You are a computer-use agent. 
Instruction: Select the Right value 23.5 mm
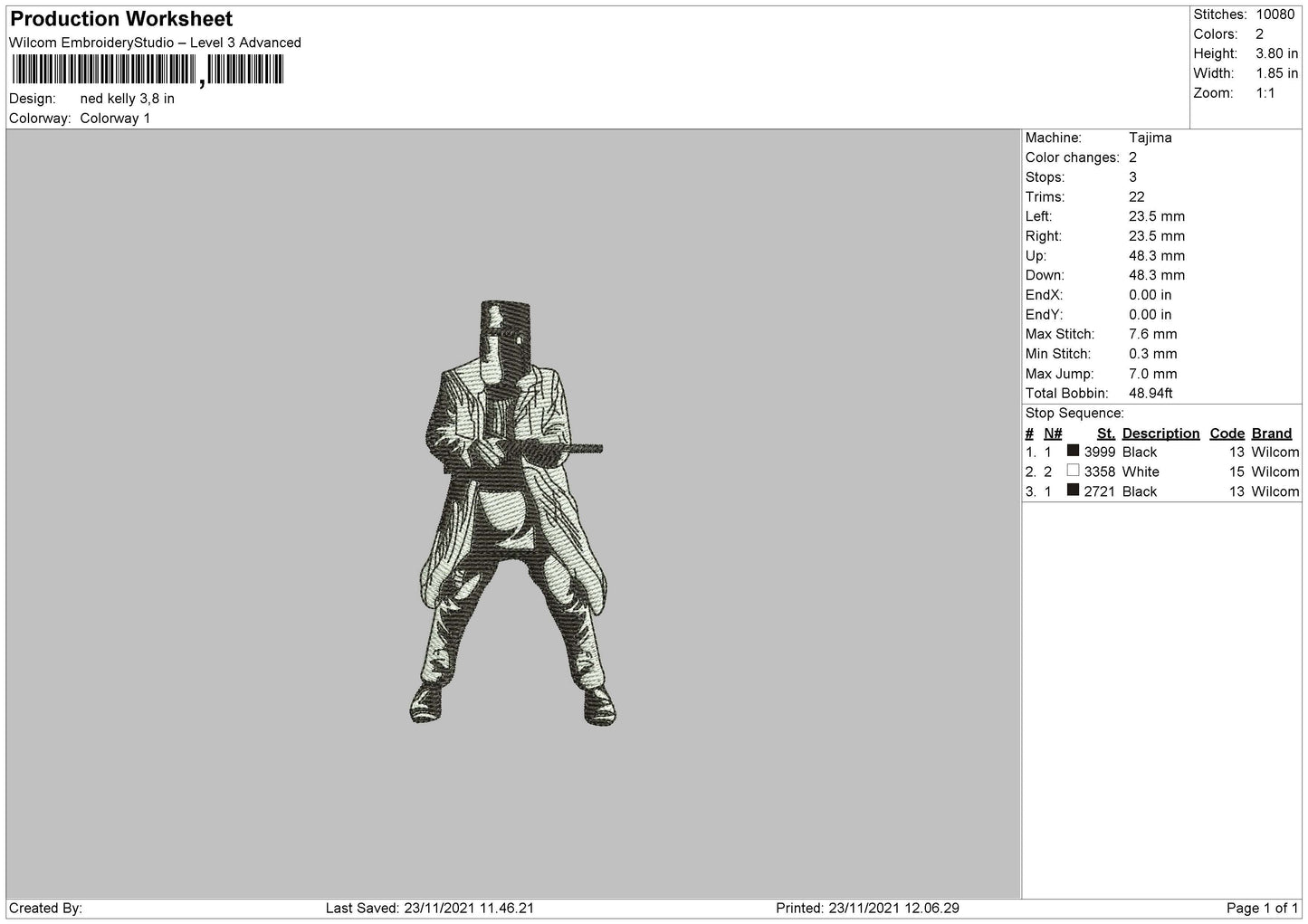pyautogui.click(x=1157, y=236)
